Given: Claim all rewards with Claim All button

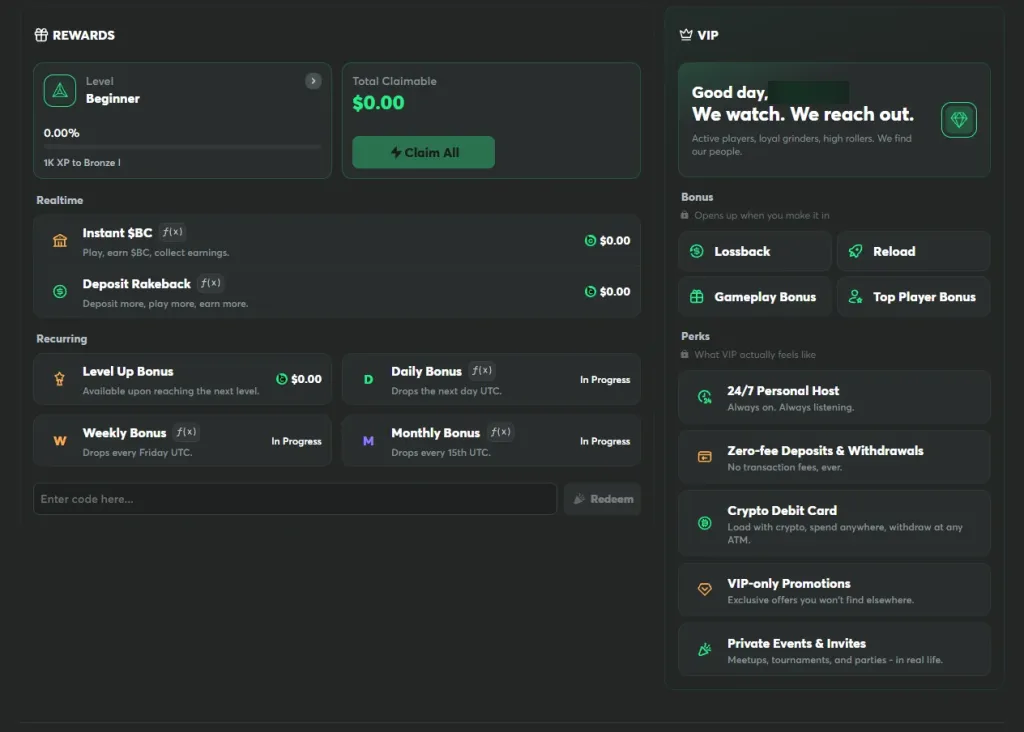Looking at the screenshot, I should pos(423,152).
